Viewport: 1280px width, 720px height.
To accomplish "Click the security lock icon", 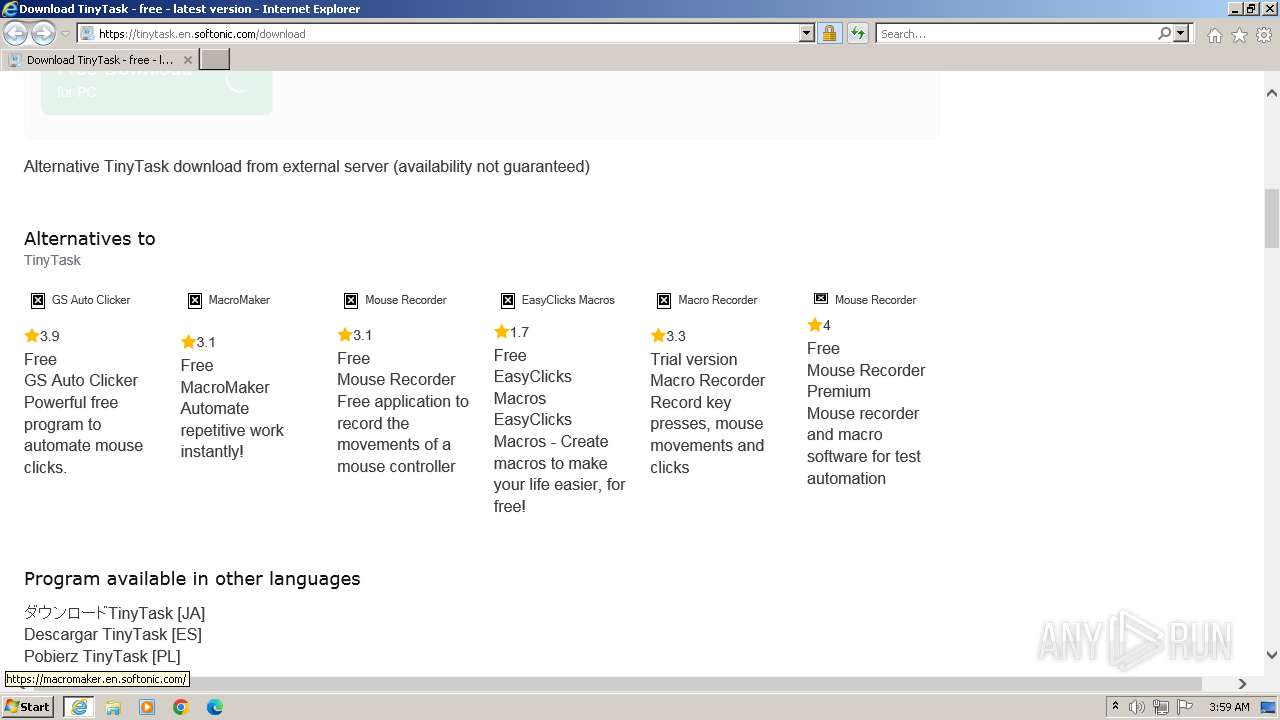I will pos(829,34).
